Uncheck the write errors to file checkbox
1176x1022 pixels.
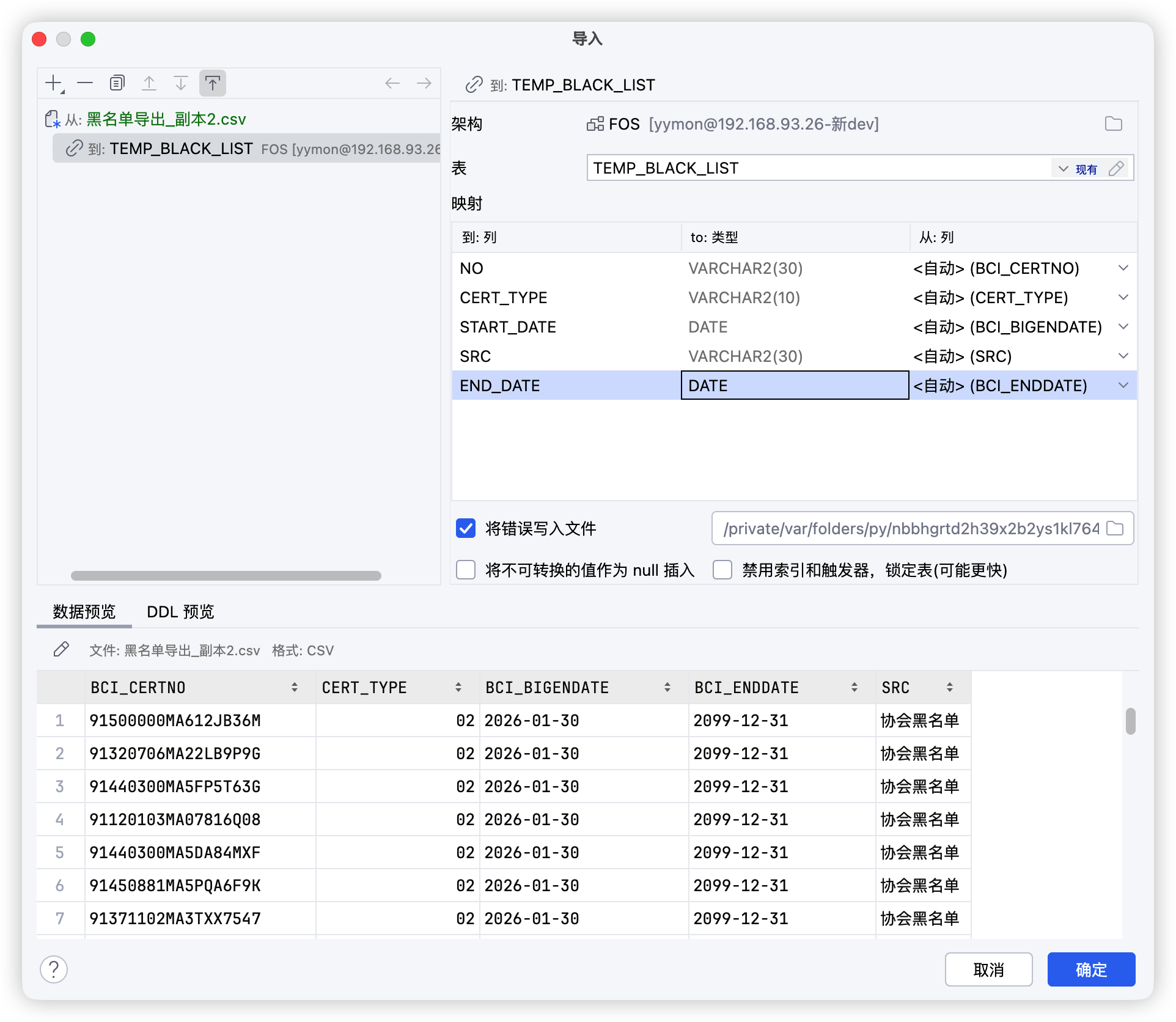click(x=466, y=528)
